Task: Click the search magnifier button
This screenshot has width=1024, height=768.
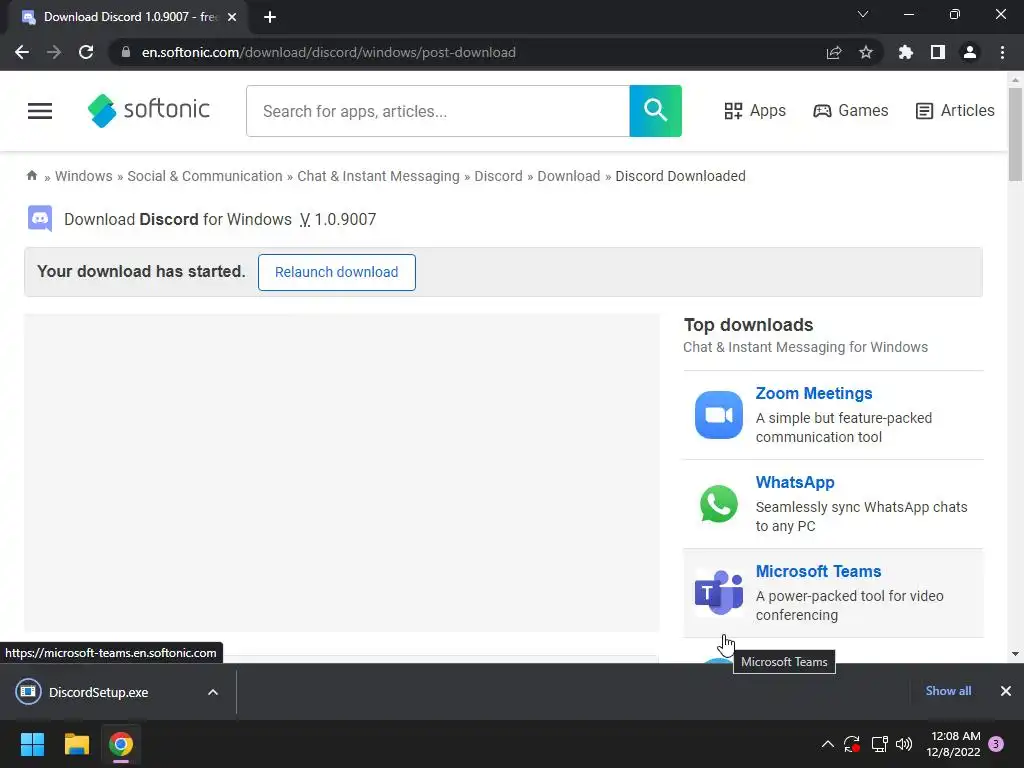Action: (656, 111)
